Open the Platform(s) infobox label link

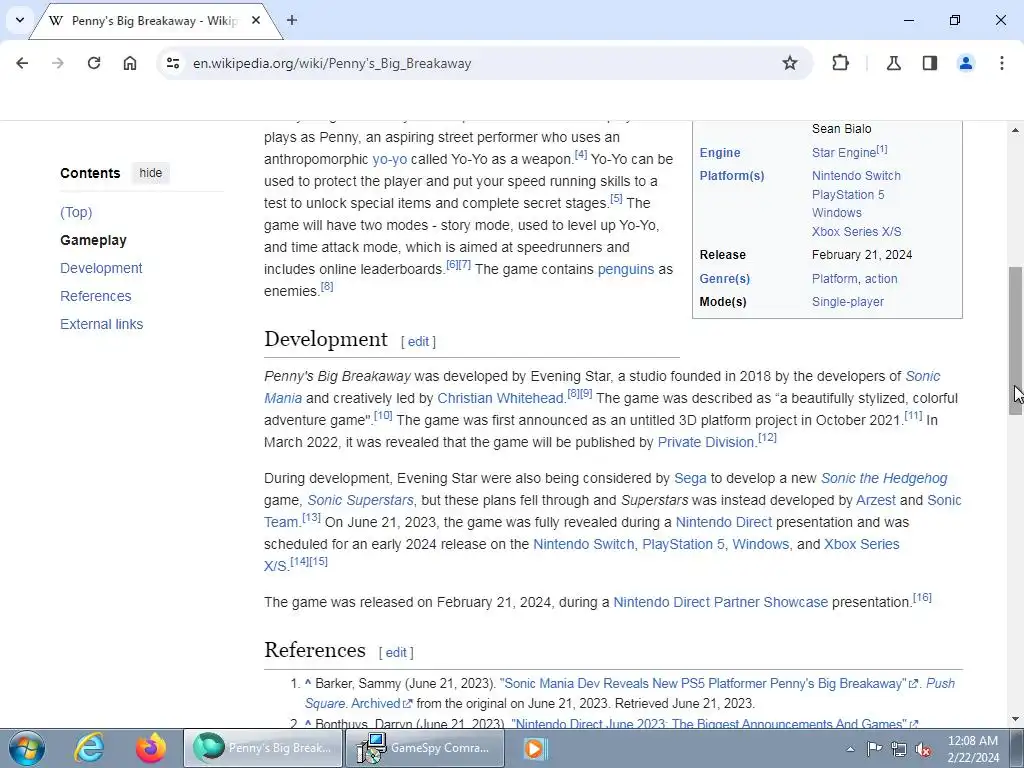click(731, 176)
